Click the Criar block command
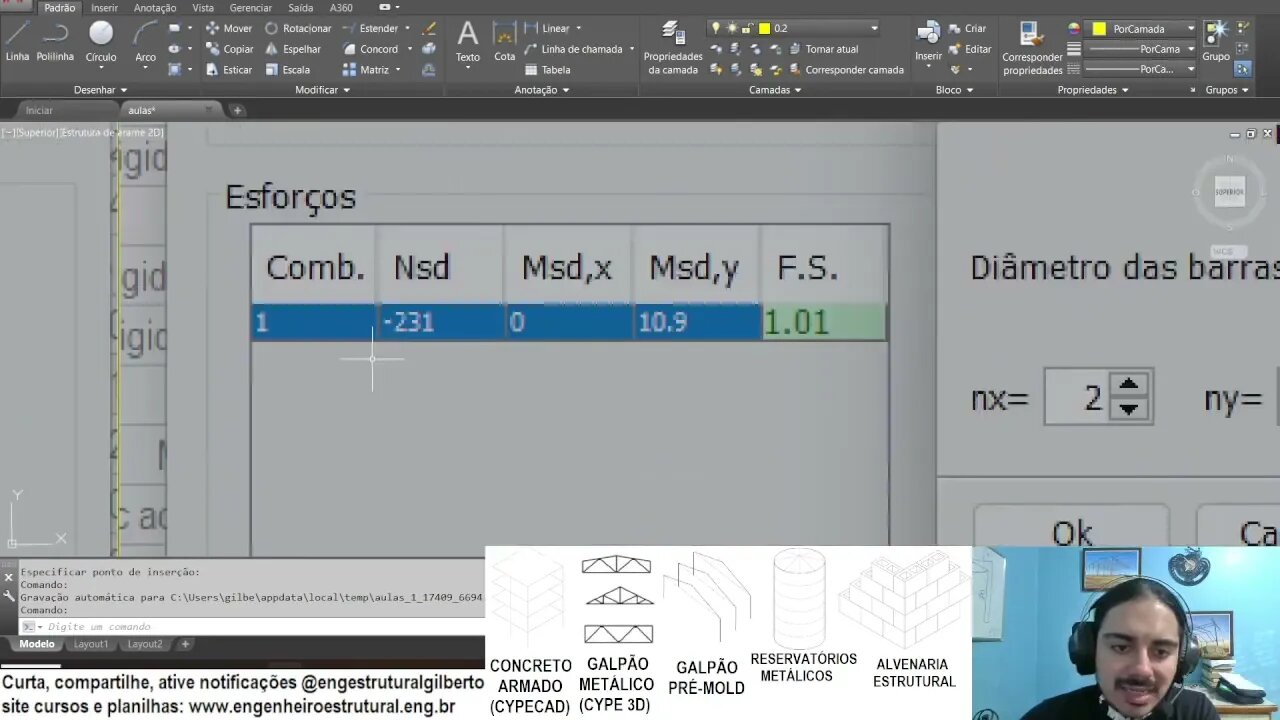The image size is (1280, 720). click(x=967, y=28)
